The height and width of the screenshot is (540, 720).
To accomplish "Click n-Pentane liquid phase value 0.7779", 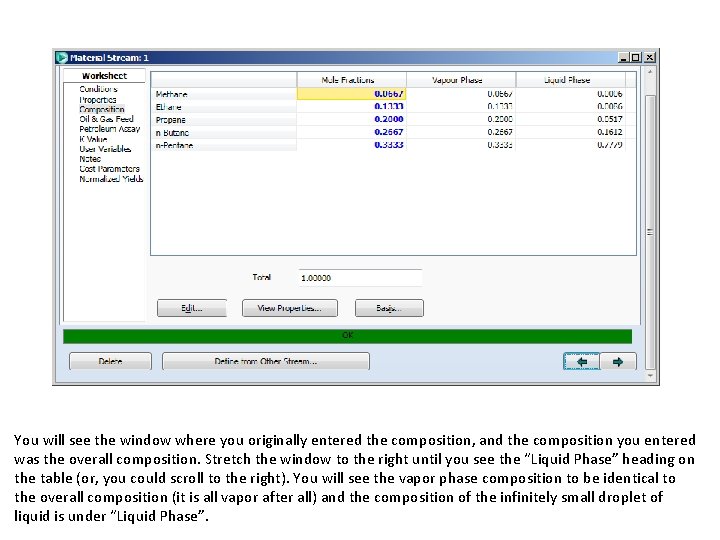I will pyautogui.click(x=571, y=145).
